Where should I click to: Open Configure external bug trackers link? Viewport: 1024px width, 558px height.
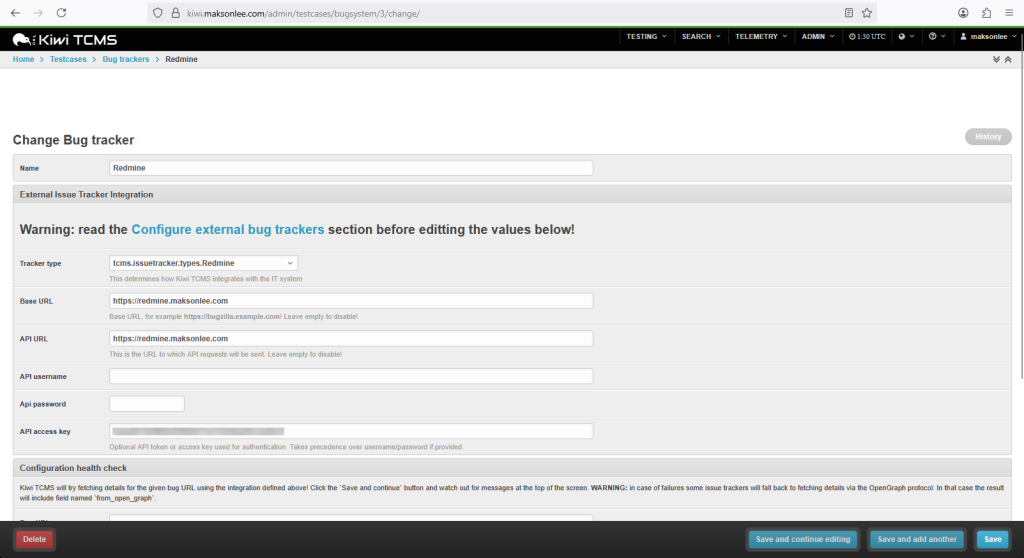227,229
